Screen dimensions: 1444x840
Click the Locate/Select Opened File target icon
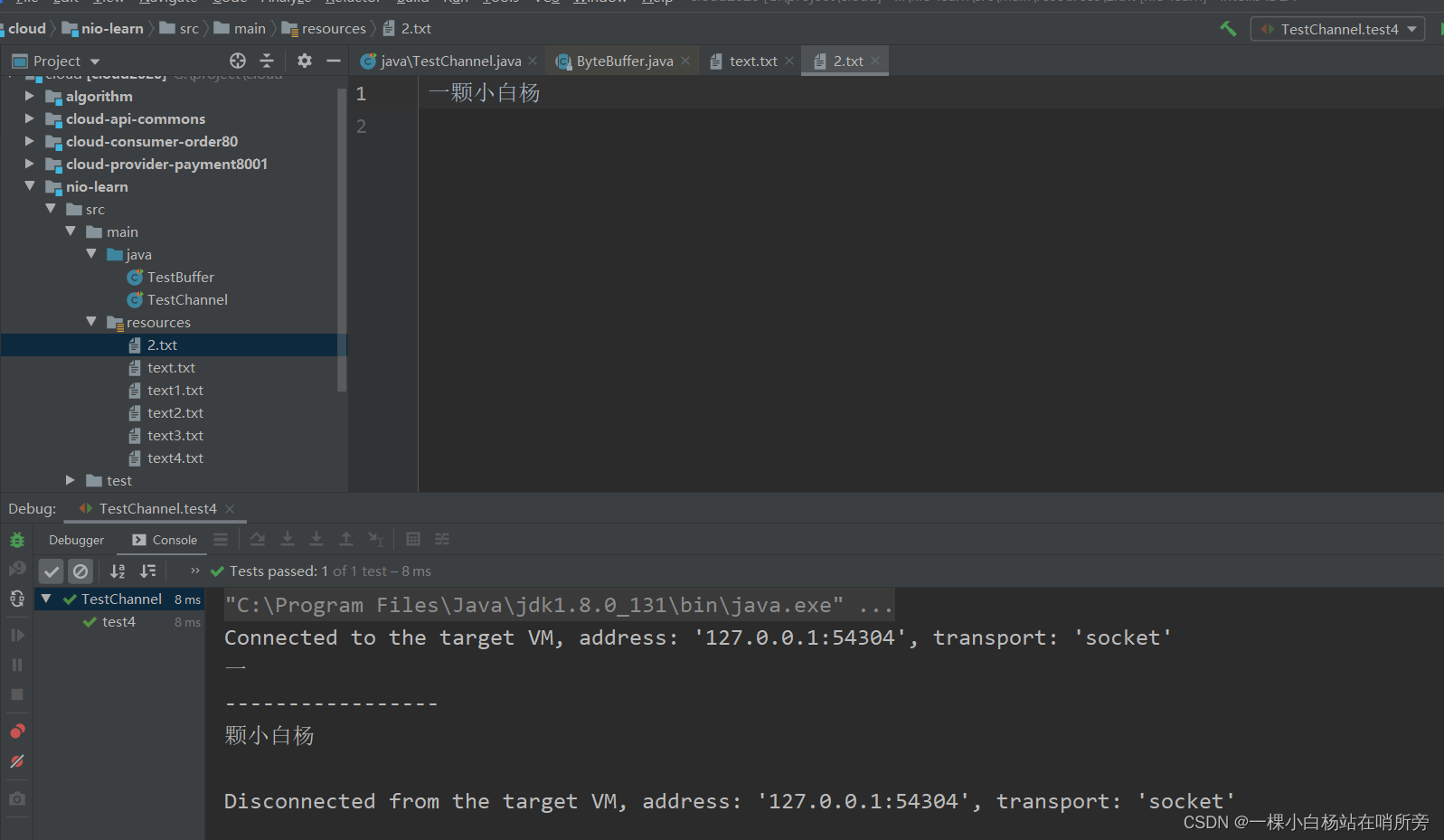click(238, 61)
